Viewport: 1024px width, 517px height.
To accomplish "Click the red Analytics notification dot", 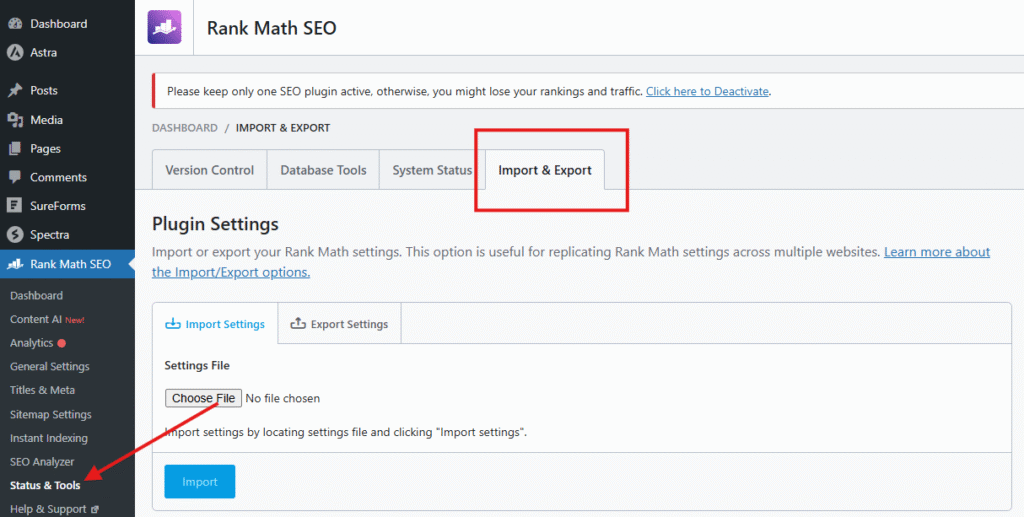I will [x=61, y=343].
